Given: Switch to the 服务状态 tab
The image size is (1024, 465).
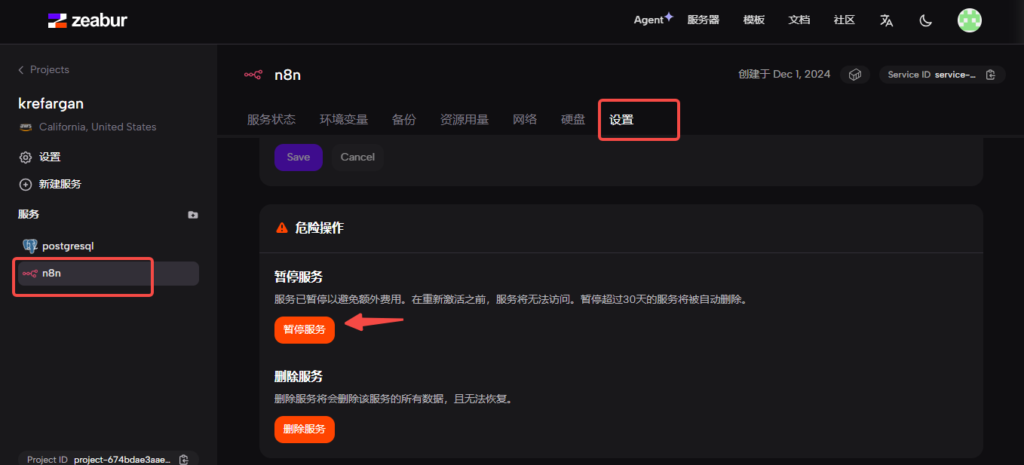Looking at the screenshot, I should click(x=271, y=120).
